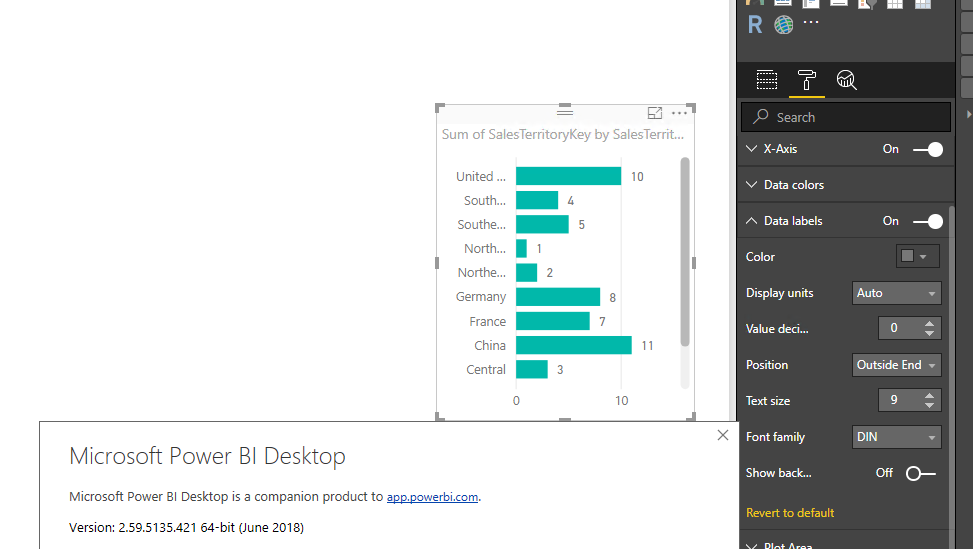Expand the Data colors section

[751, 185]
